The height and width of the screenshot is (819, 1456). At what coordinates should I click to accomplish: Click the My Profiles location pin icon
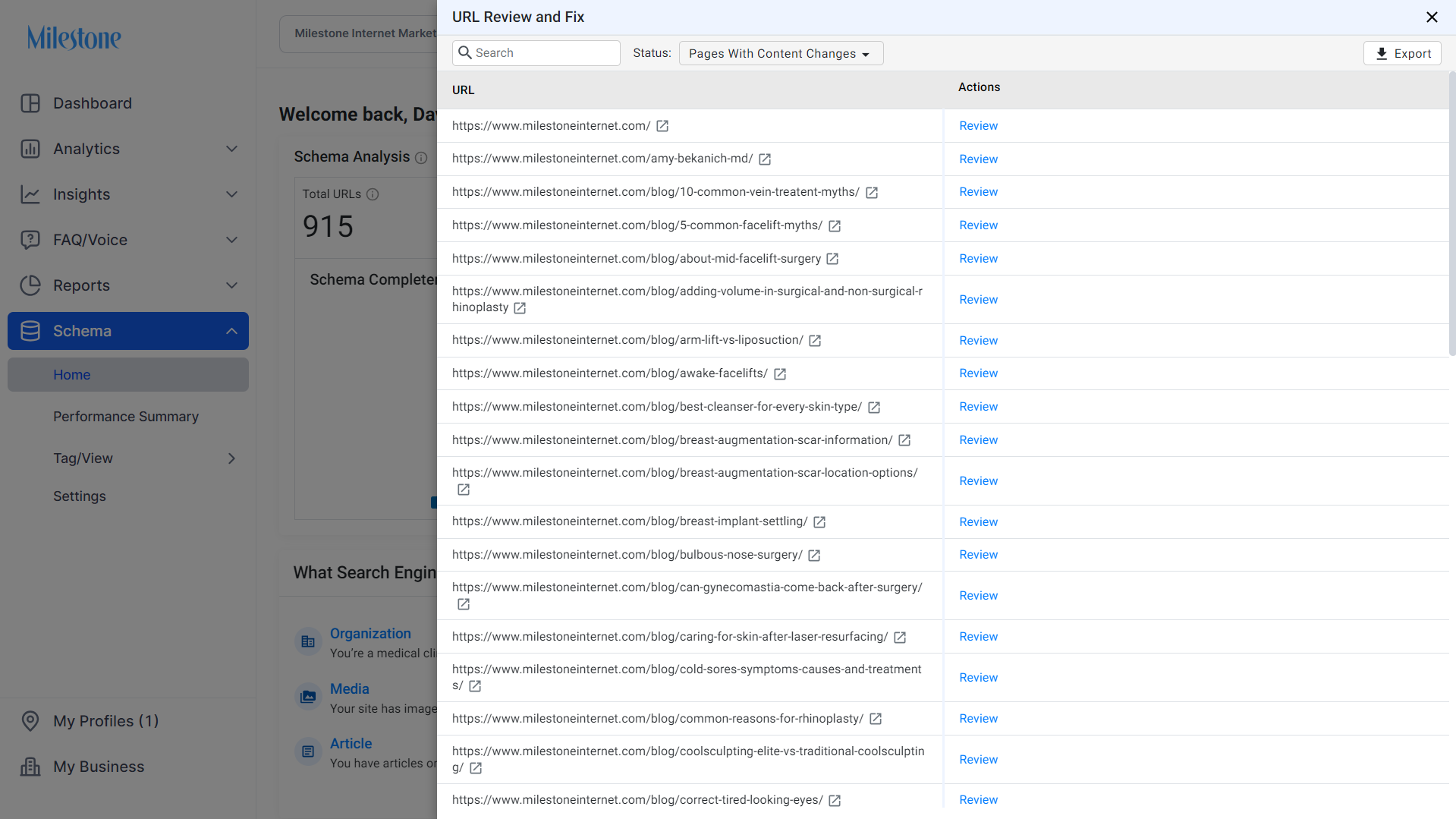click(30, 721)
